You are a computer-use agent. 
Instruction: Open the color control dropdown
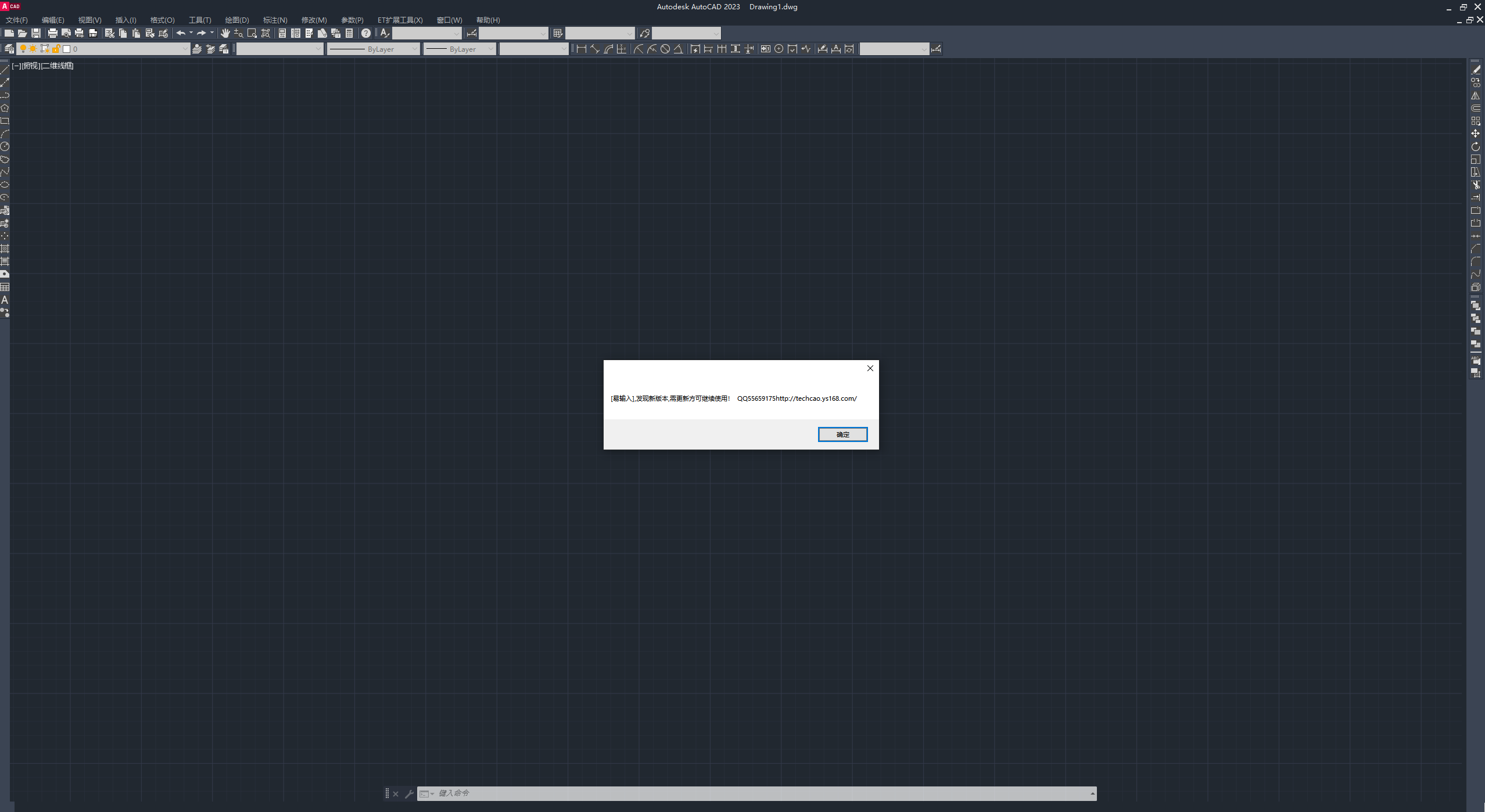pos(279,49)
